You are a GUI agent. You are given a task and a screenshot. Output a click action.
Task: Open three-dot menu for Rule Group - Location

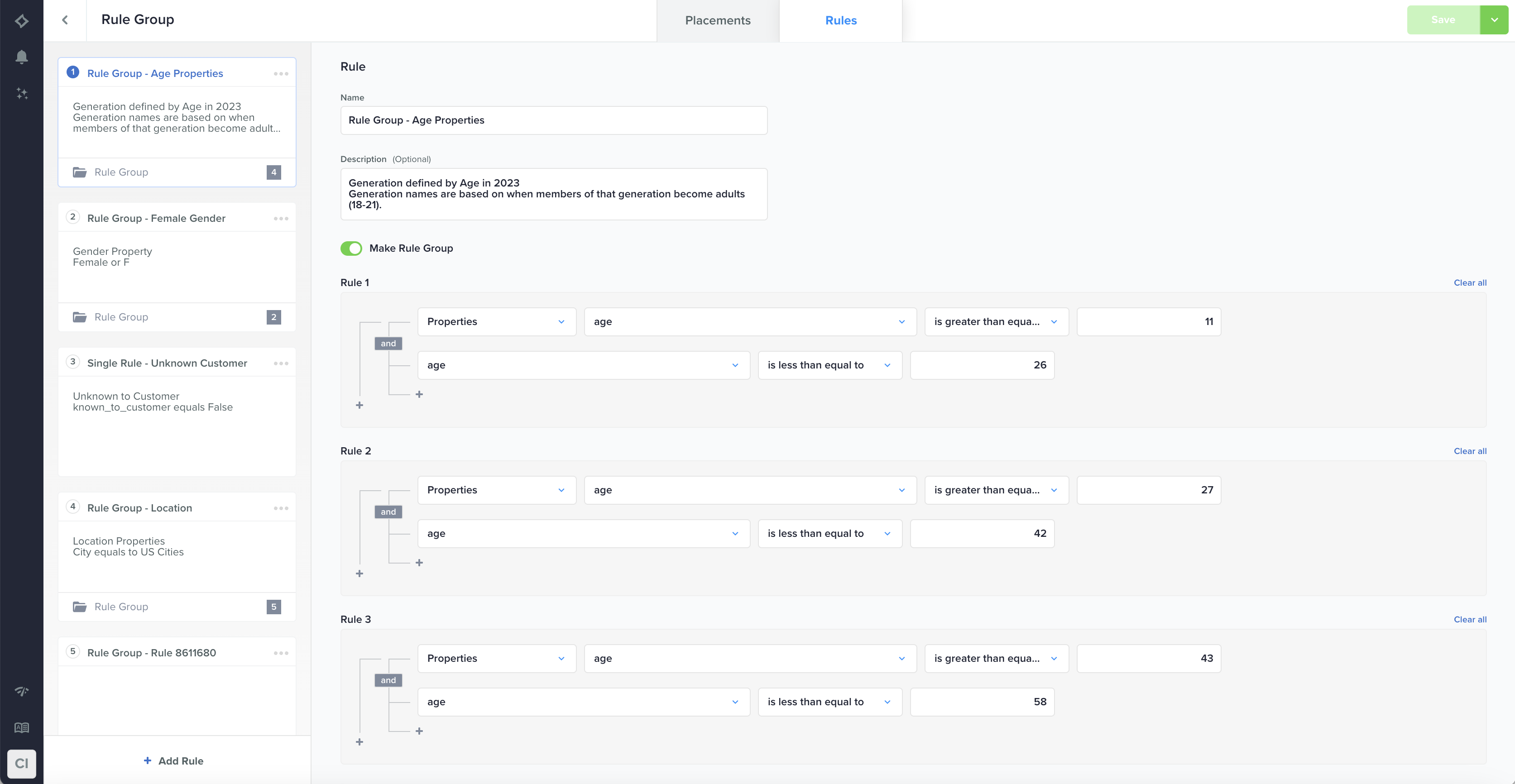281,508
